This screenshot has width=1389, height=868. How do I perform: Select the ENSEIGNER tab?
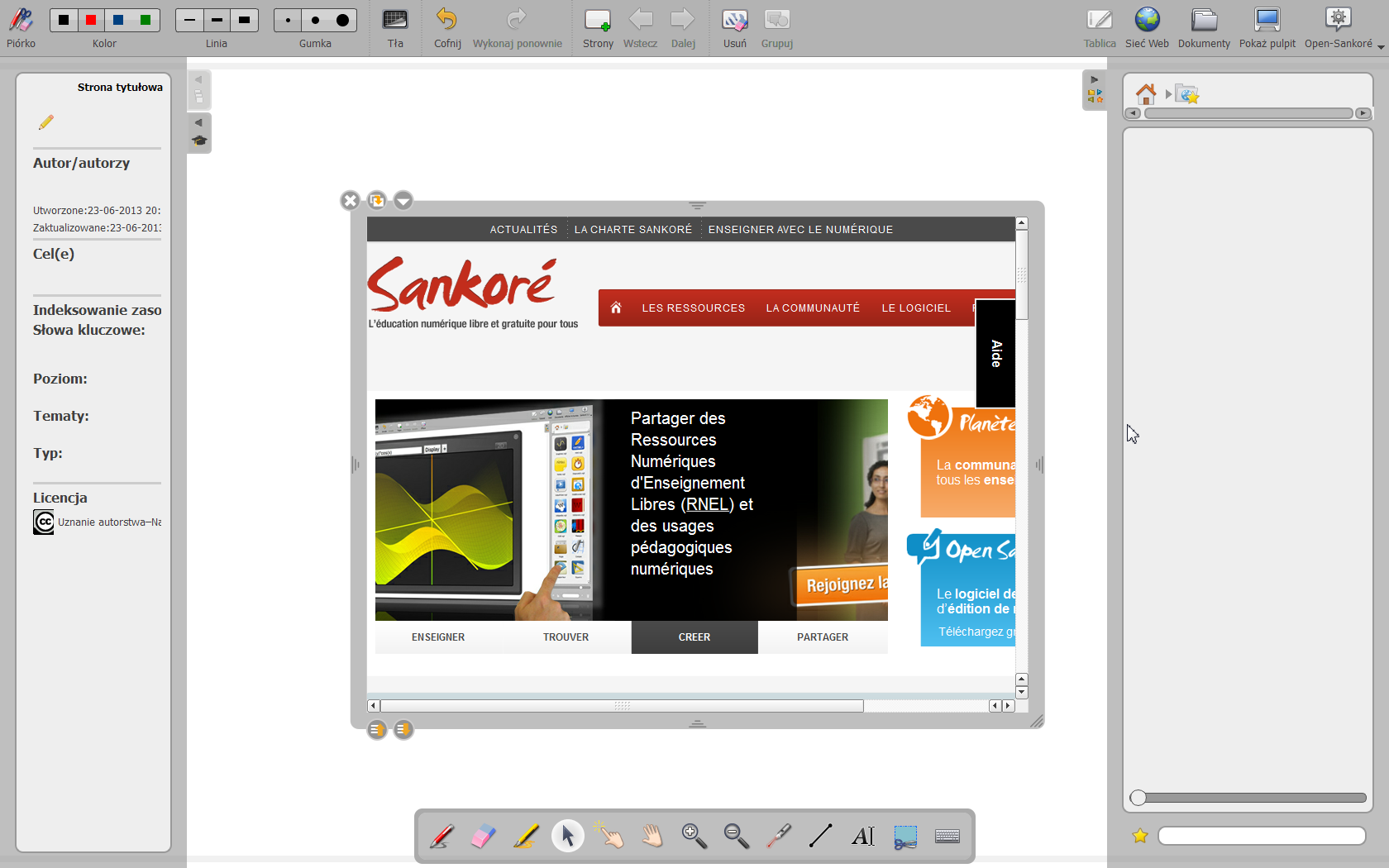(x=438, y=637)
